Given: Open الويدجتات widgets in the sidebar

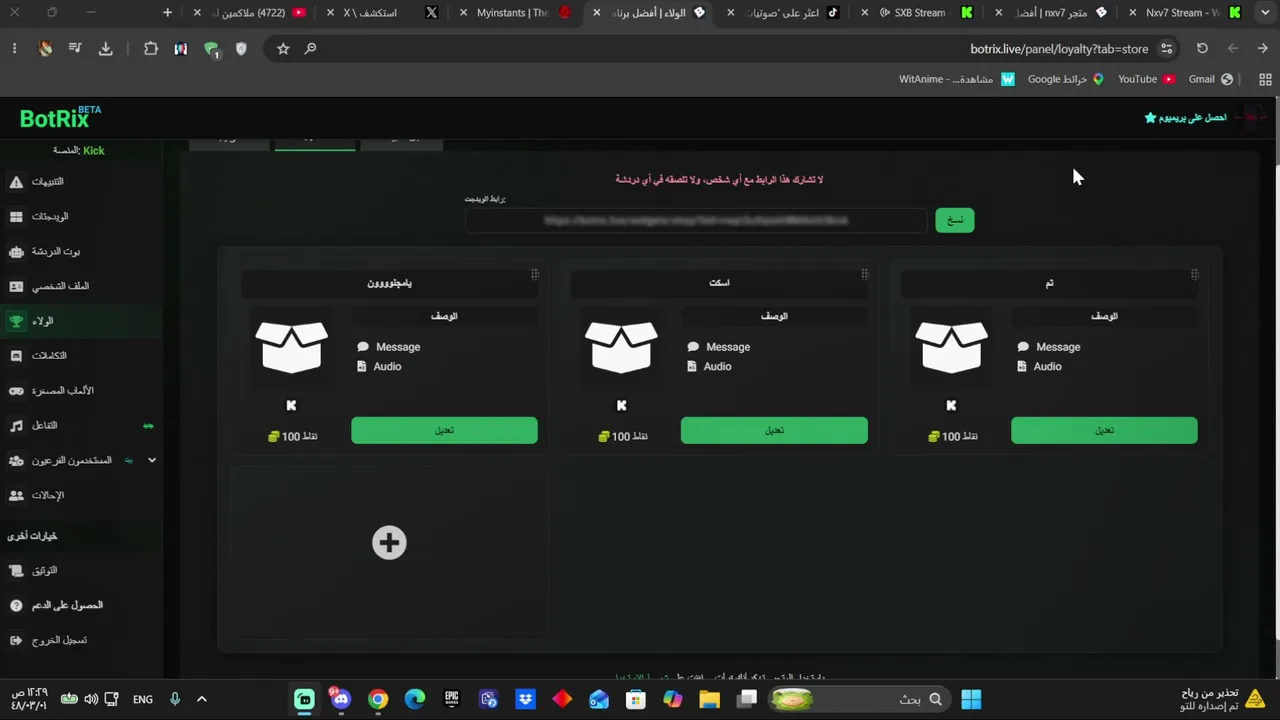Looking at the screenshot, I should coord(80,217).
